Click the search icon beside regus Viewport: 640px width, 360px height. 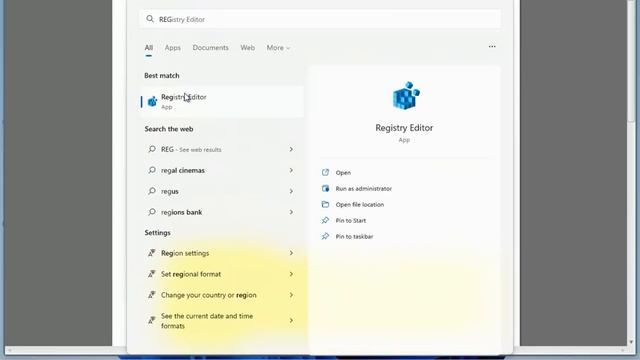pos(152,191)
